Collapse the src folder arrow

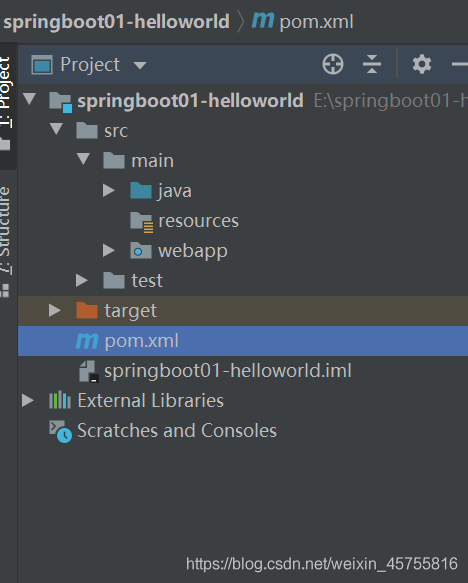[x=56, y=129]
